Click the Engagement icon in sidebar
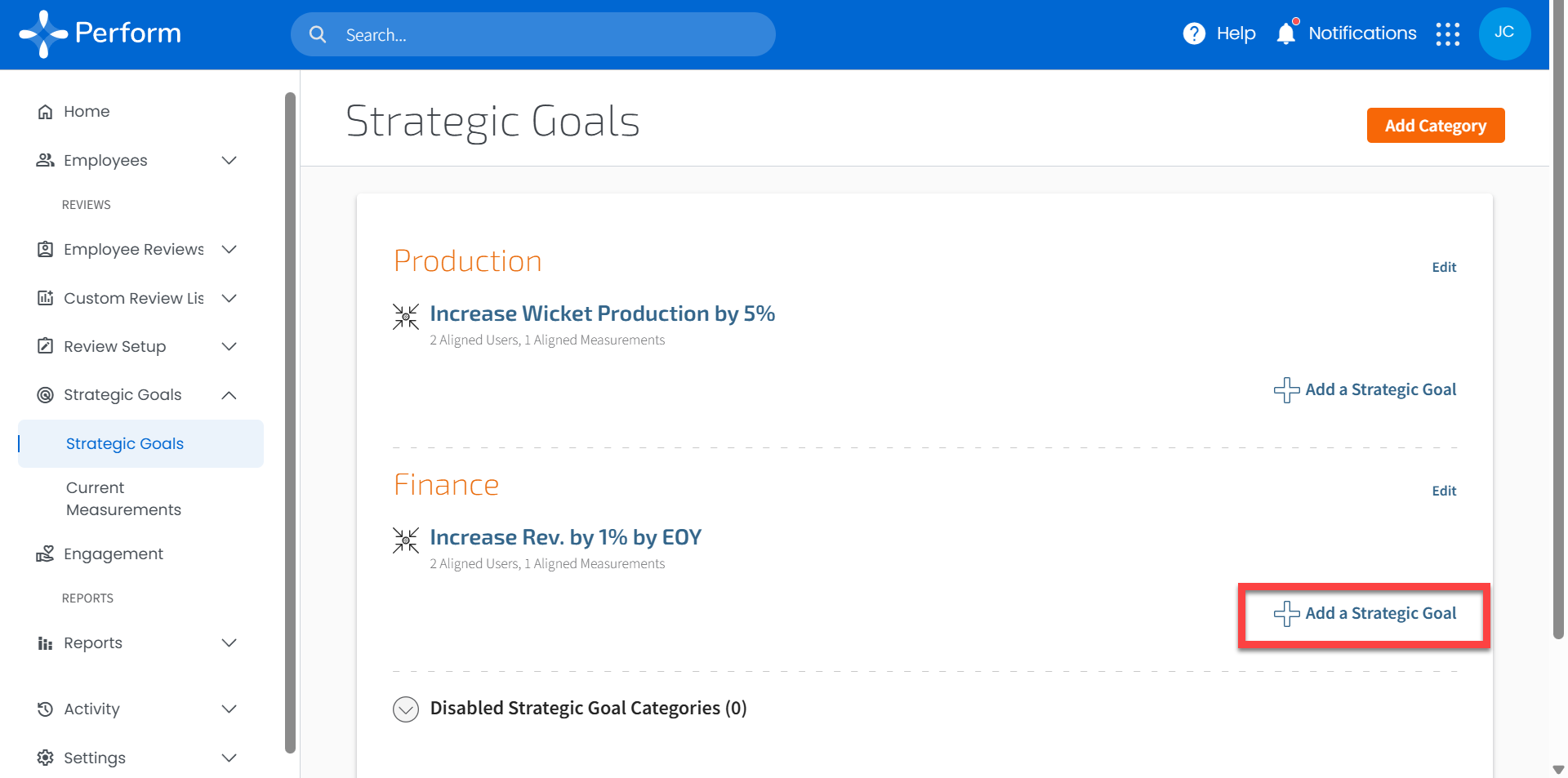 [x=46, y=554]
